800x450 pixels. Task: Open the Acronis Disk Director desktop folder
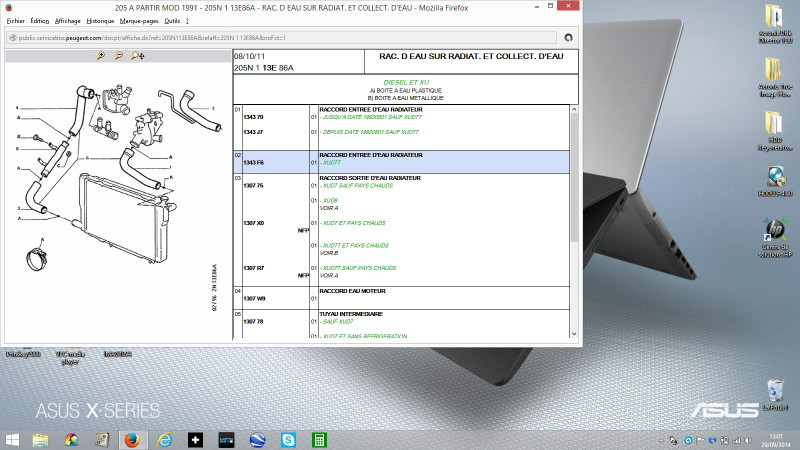(775, 24)
